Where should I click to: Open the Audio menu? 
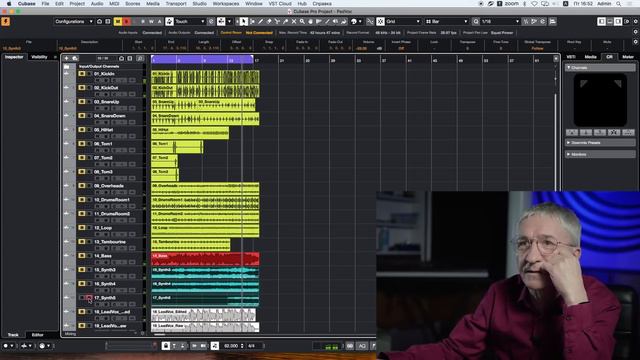97,4
